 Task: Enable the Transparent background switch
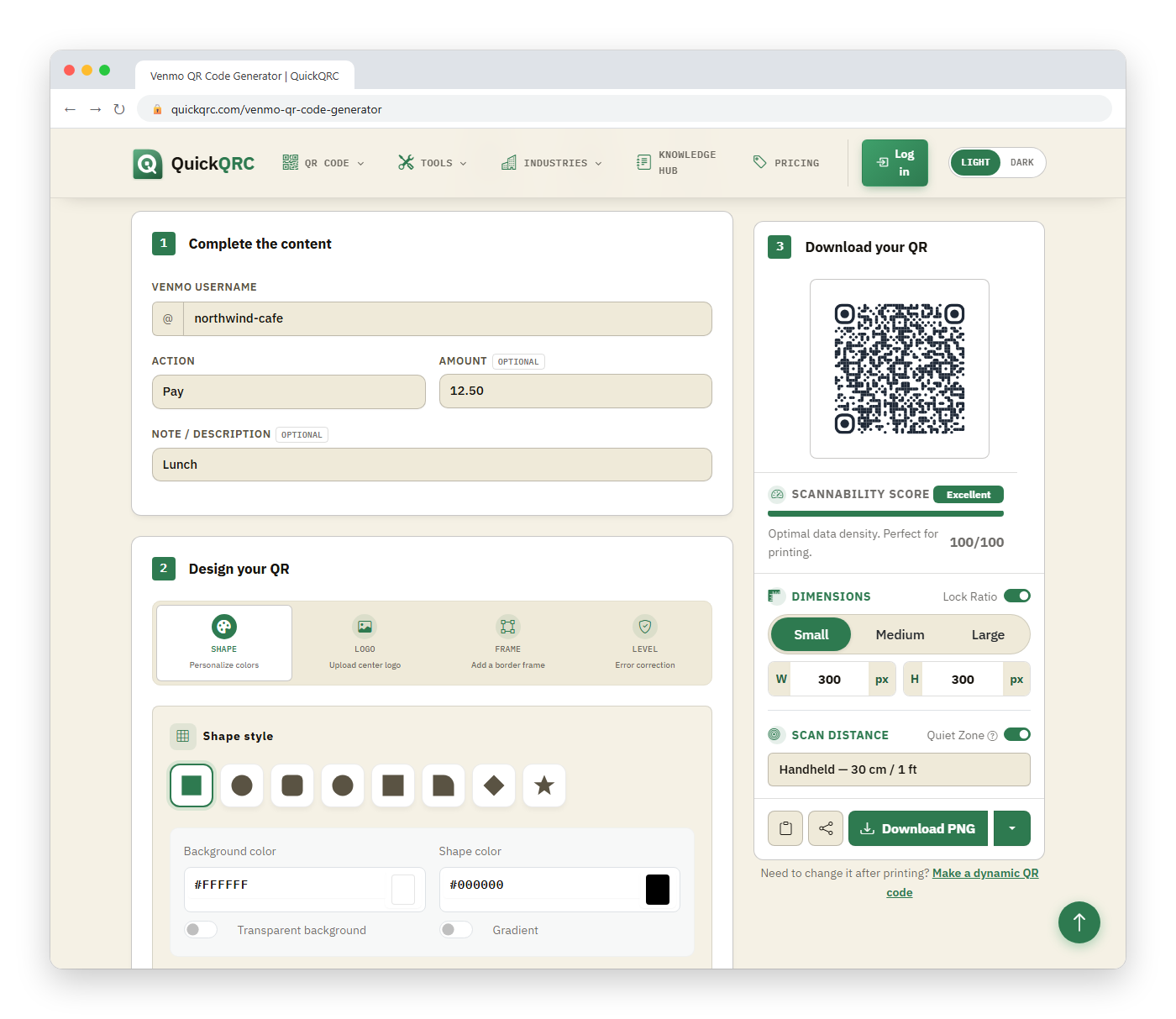pyautogui.click(x=201, y=929)
